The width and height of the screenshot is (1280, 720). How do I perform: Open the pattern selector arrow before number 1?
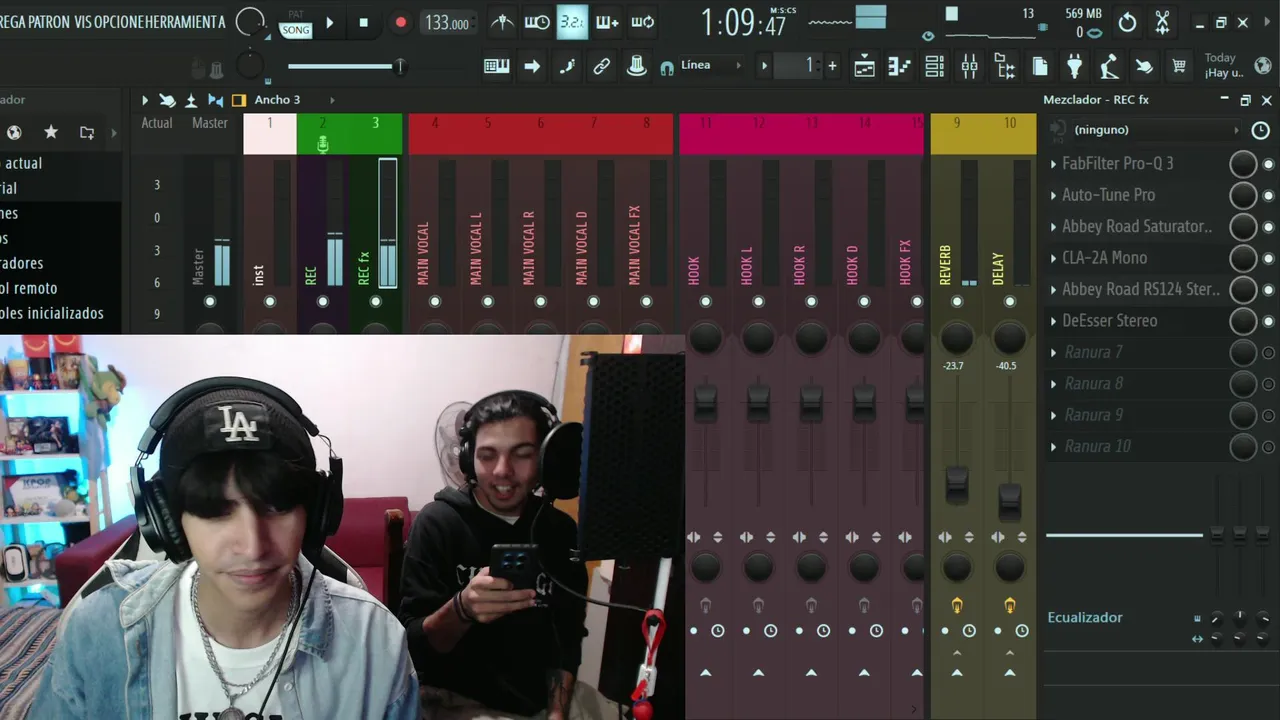click(764, 66)
